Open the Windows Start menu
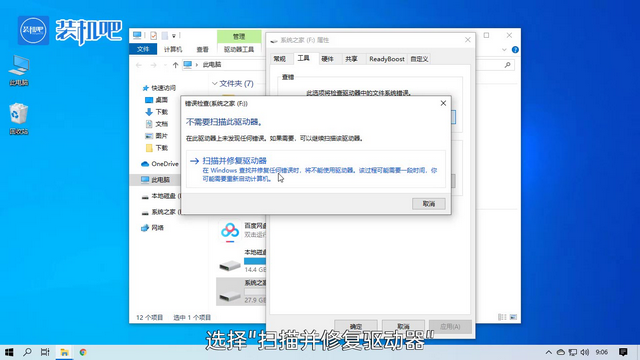The image size is (640, 360). point(9,352)
